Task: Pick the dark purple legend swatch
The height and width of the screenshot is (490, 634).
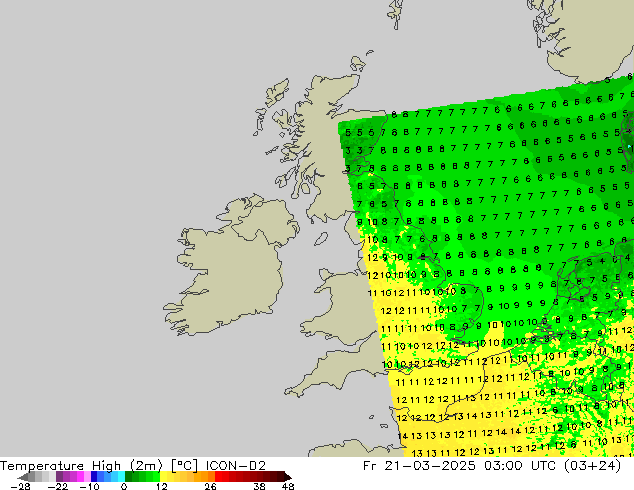Action: tap(59, 477)
